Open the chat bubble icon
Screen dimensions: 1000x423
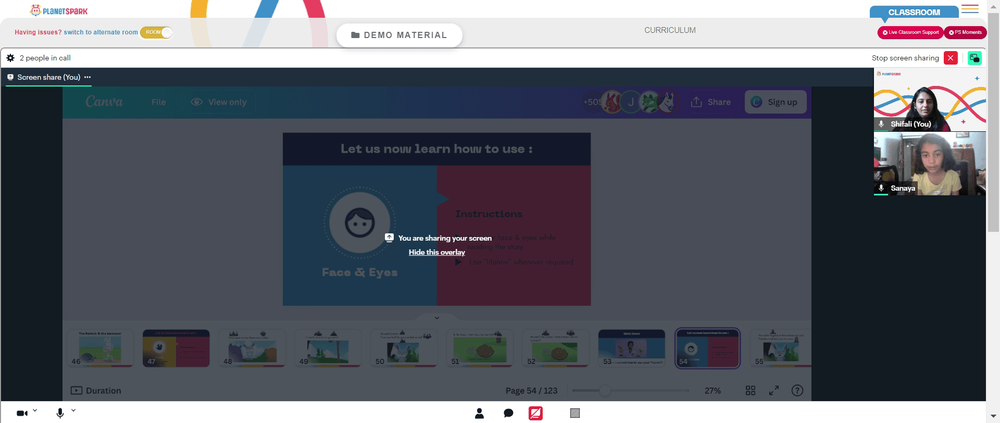pyautogui.click(x=508, y=413)
